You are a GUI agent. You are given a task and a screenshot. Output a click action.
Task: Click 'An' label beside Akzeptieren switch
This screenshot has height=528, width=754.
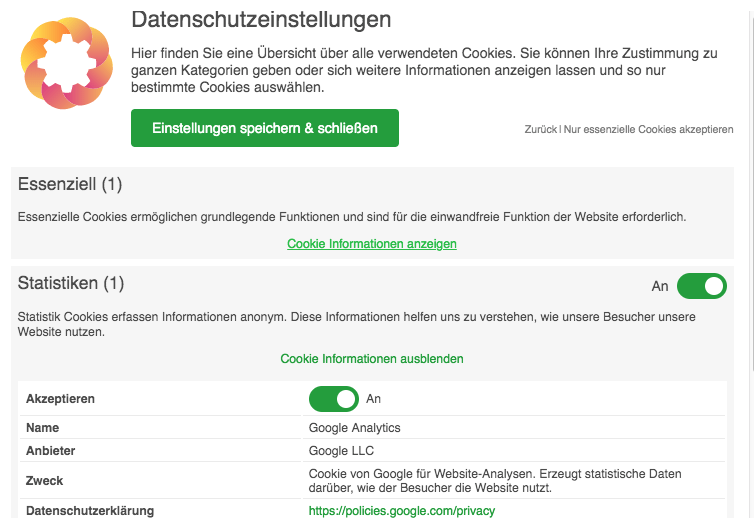click(374, 399)
